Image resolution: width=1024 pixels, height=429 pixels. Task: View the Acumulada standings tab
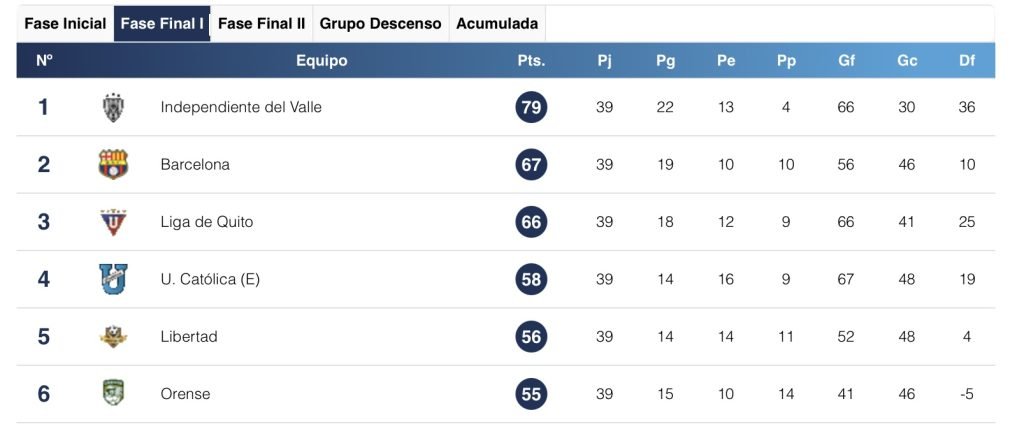497,23
